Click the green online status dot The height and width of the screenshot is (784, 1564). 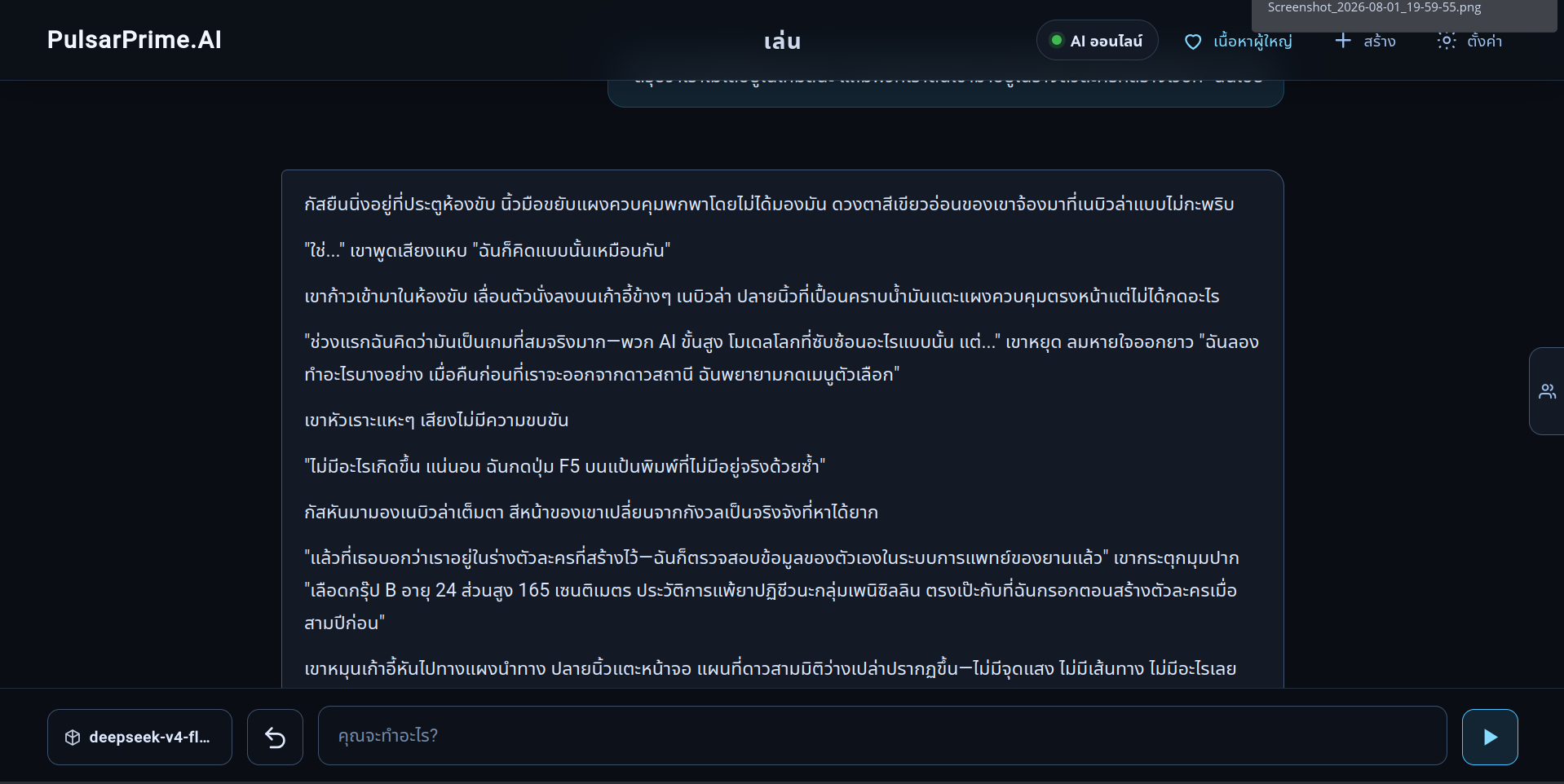pos(1057,41)
